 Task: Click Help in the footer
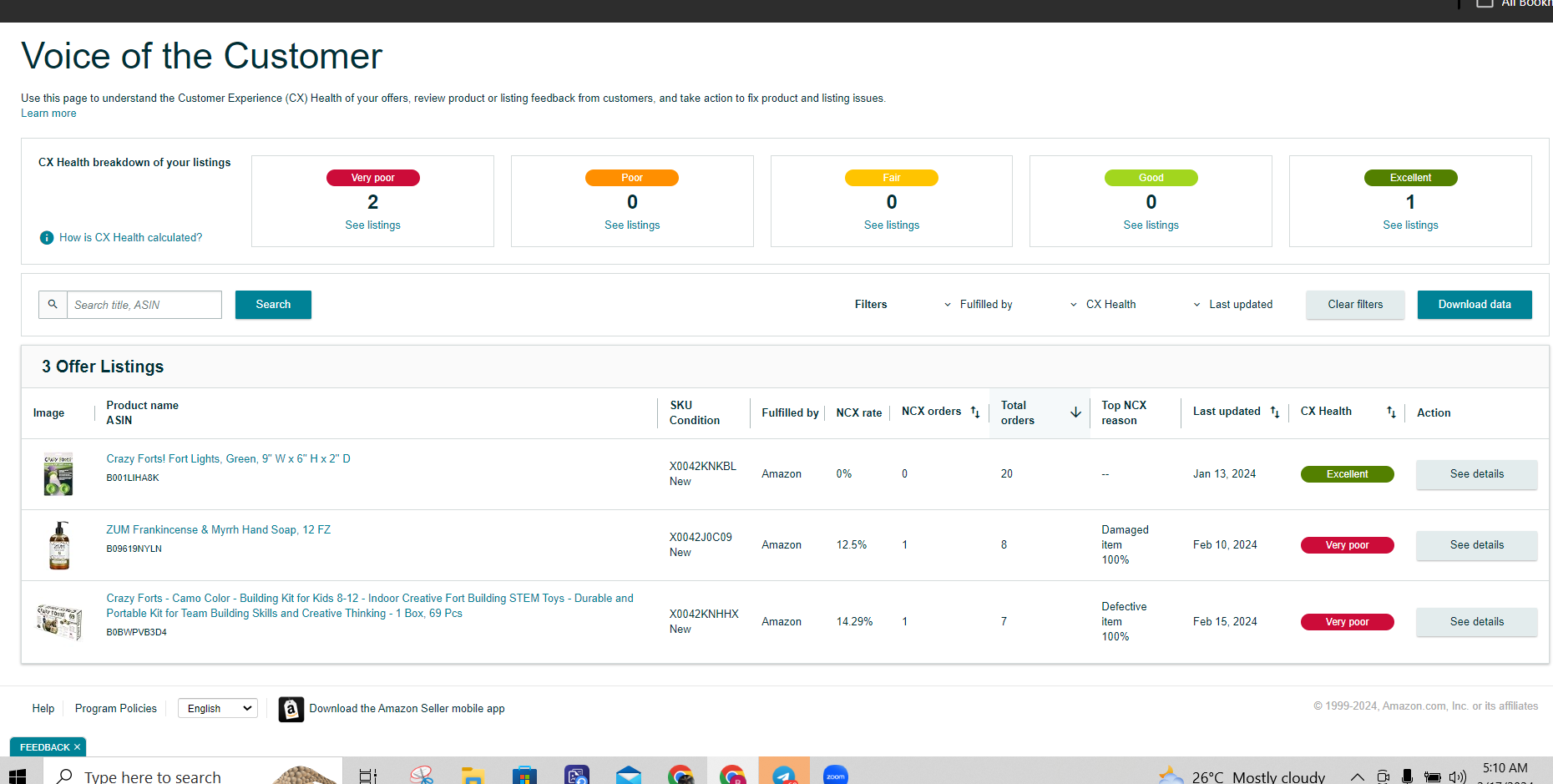pyautogui.click(x=43, y=709)
